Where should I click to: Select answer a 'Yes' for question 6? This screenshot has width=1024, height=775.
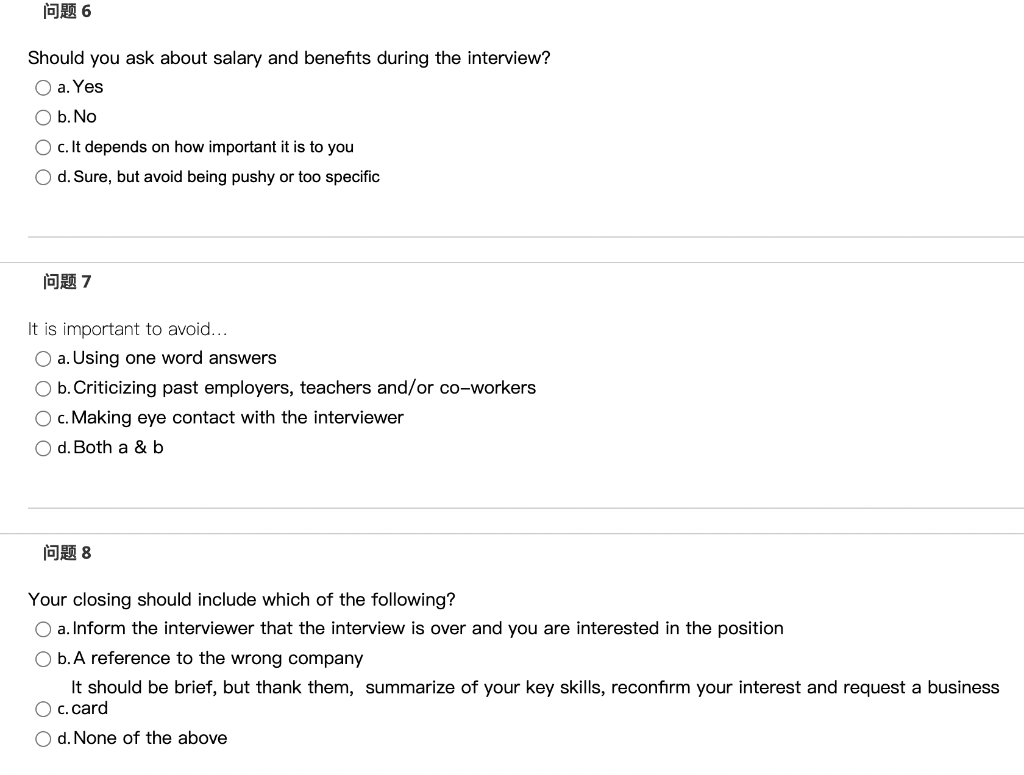click(x=43, y=88)
